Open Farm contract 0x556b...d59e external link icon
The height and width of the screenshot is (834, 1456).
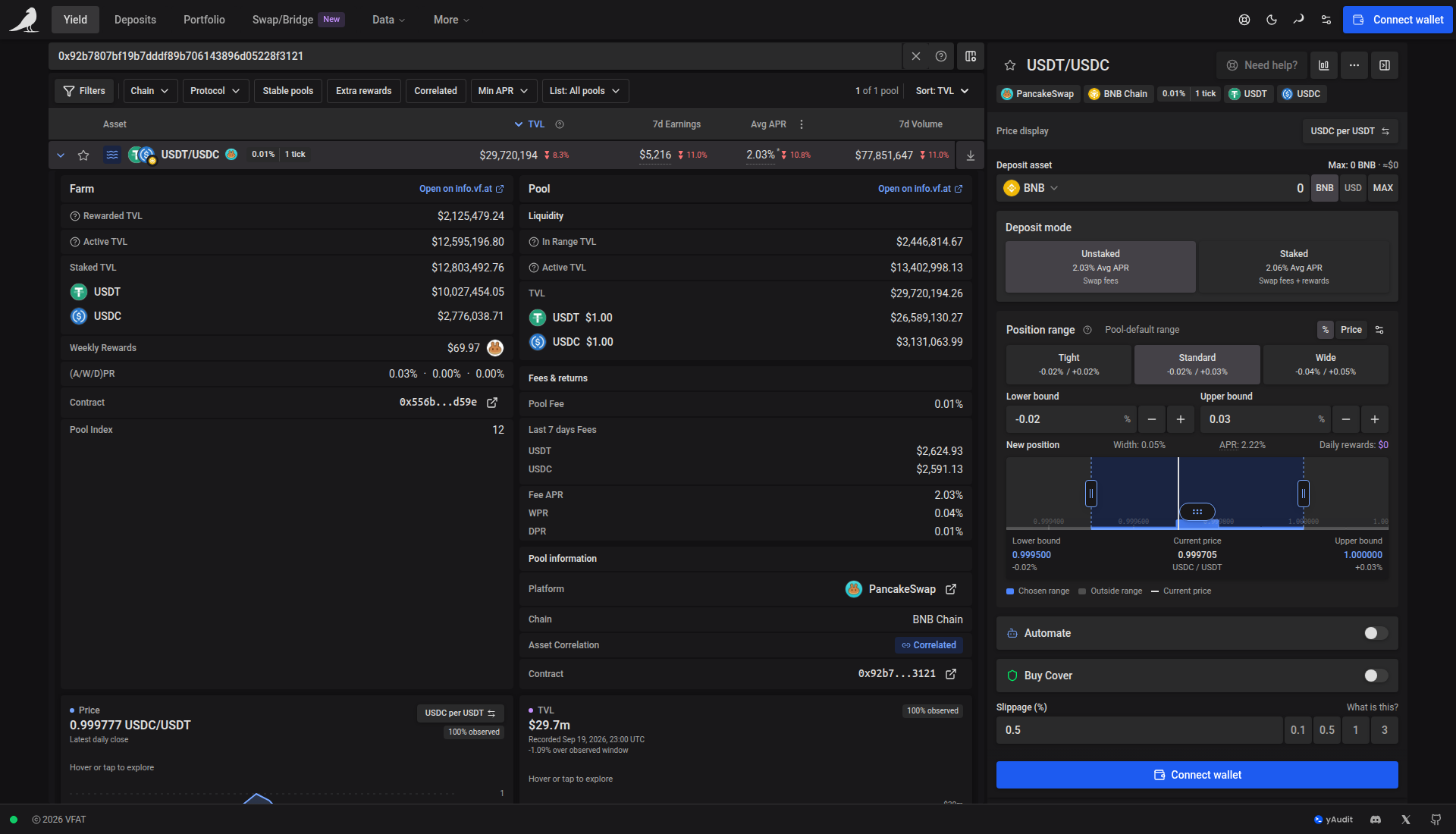point(492,403)
